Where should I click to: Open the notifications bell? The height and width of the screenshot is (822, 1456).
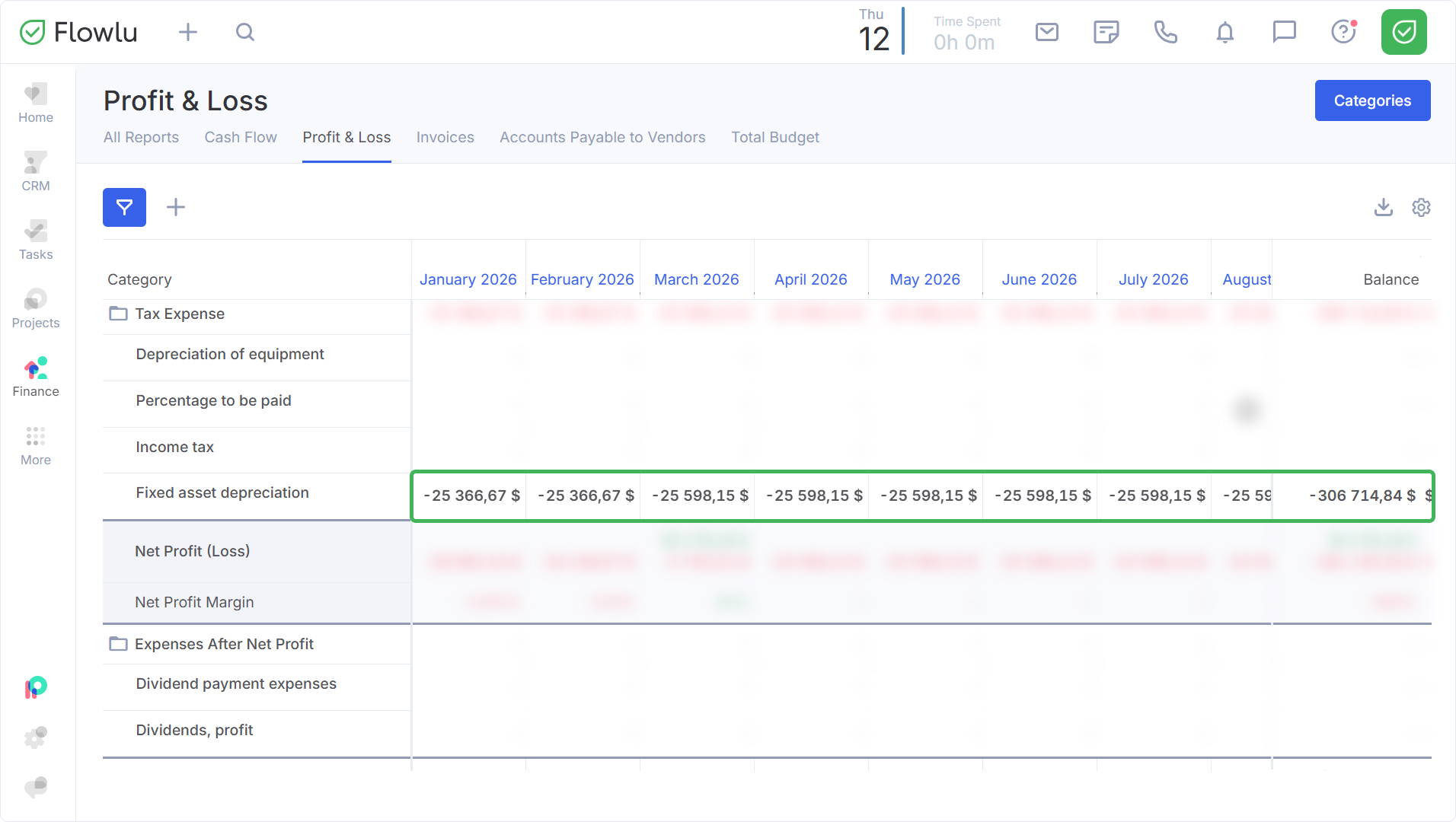pyautogui.click(x=1225, y=32)
